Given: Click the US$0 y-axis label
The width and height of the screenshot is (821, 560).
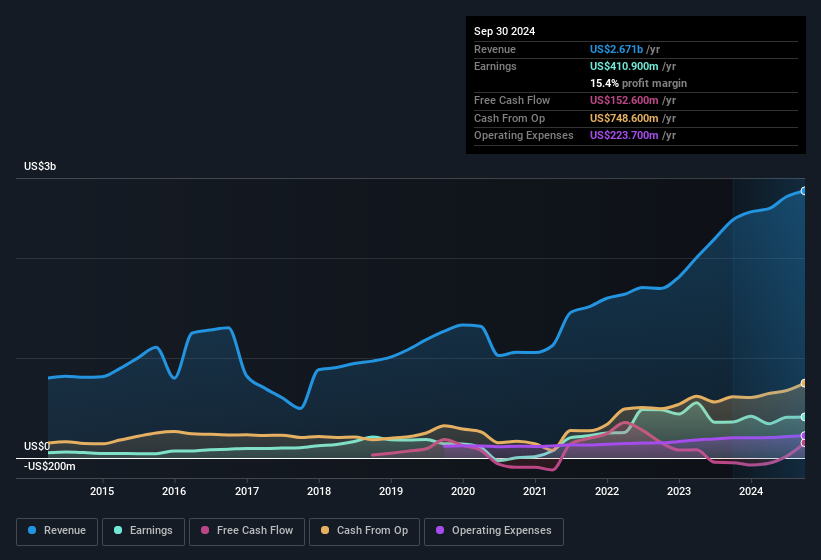Looking at the screenshot, I should (x=37, y=446).
